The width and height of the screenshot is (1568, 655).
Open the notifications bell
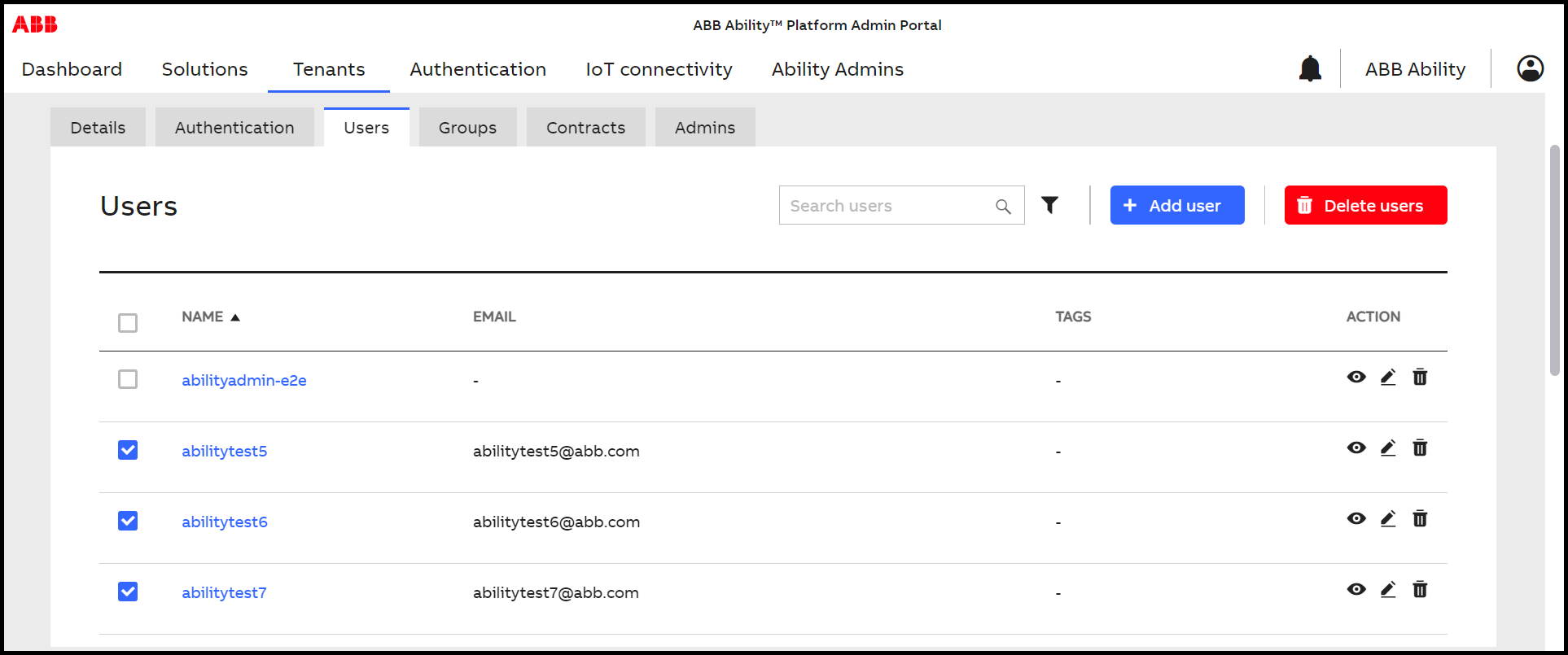pyautogui.click(x=1310, y=68)
